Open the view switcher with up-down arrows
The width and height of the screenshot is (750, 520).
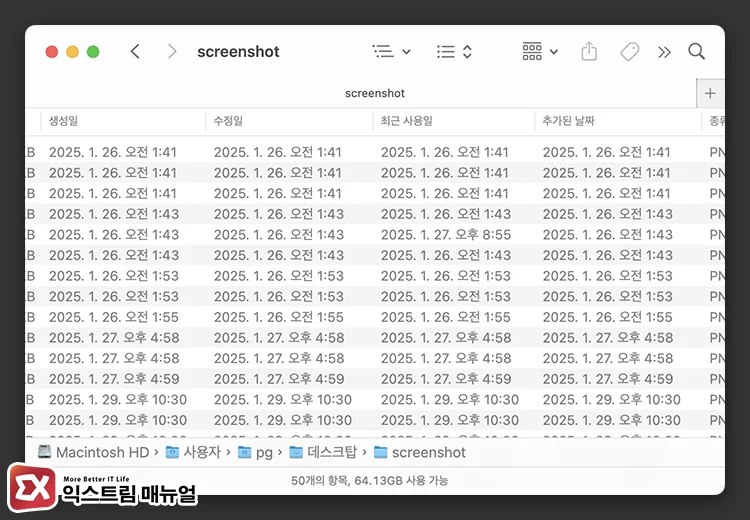click(x=454, y=51)
